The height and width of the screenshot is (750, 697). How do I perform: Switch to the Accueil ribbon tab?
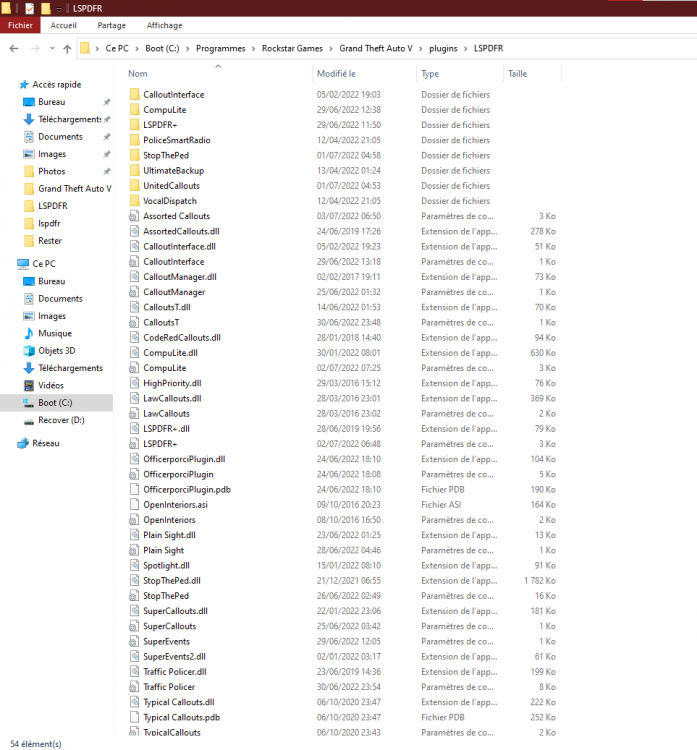[x=63, y=25]
